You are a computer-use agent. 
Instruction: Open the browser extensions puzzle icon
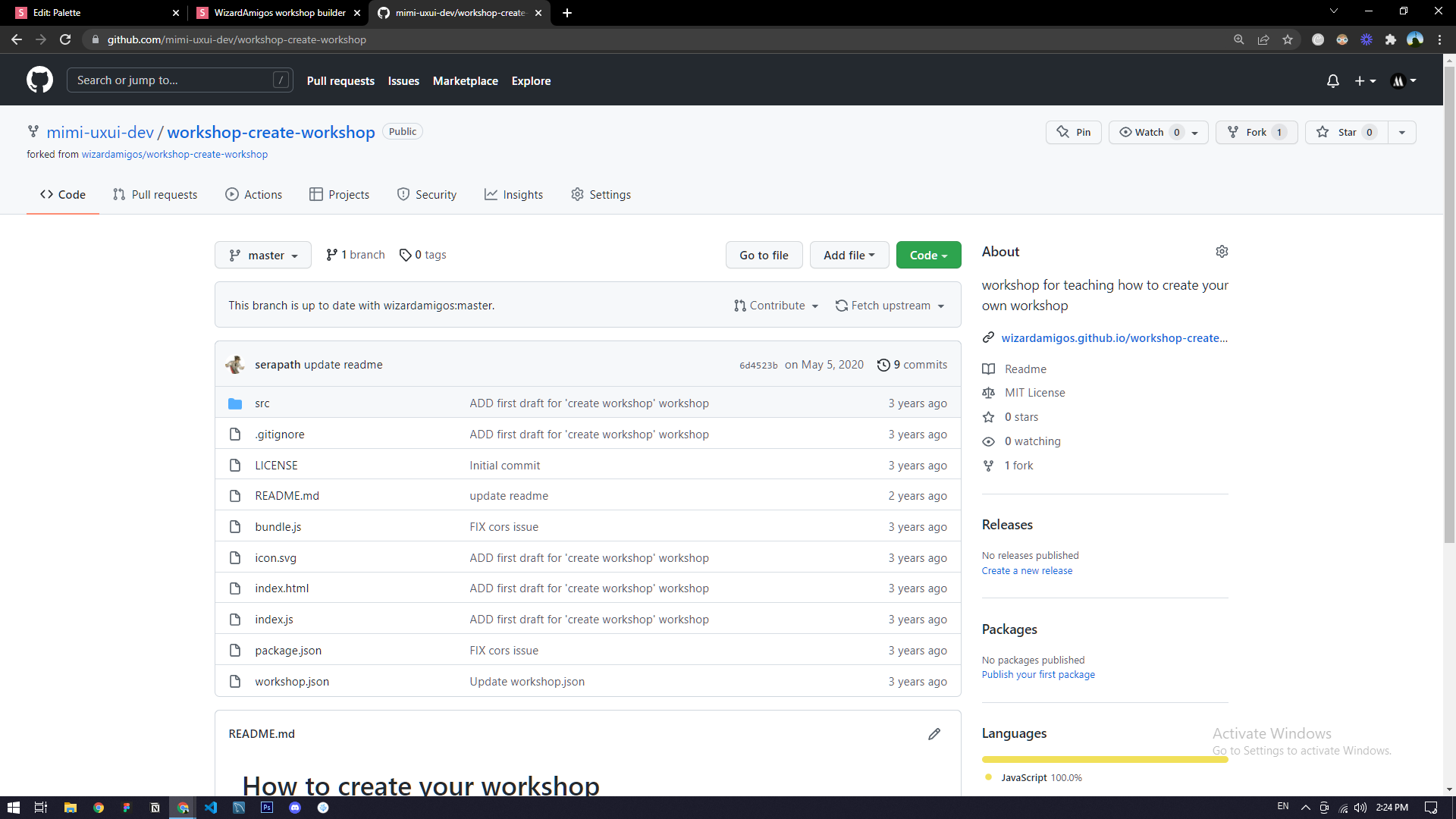(1391, 39)
